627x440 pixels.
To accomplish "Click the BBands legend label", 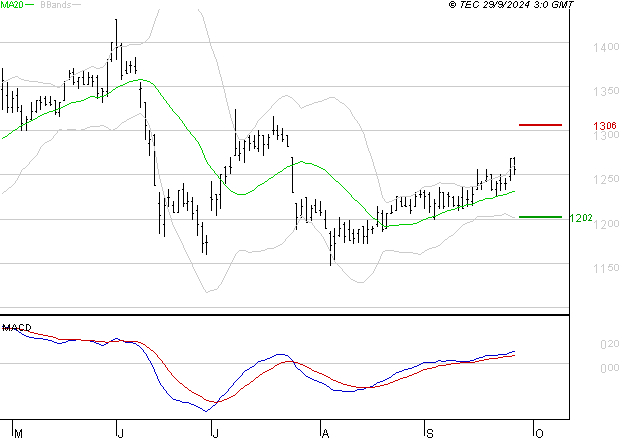I will (56, 4).
